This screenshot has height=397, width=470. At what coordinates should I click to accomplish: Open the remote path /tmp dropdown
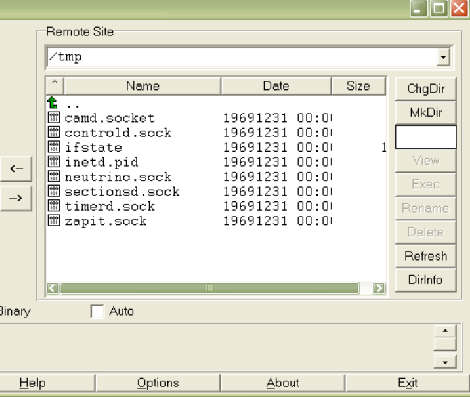click(443, 57)
